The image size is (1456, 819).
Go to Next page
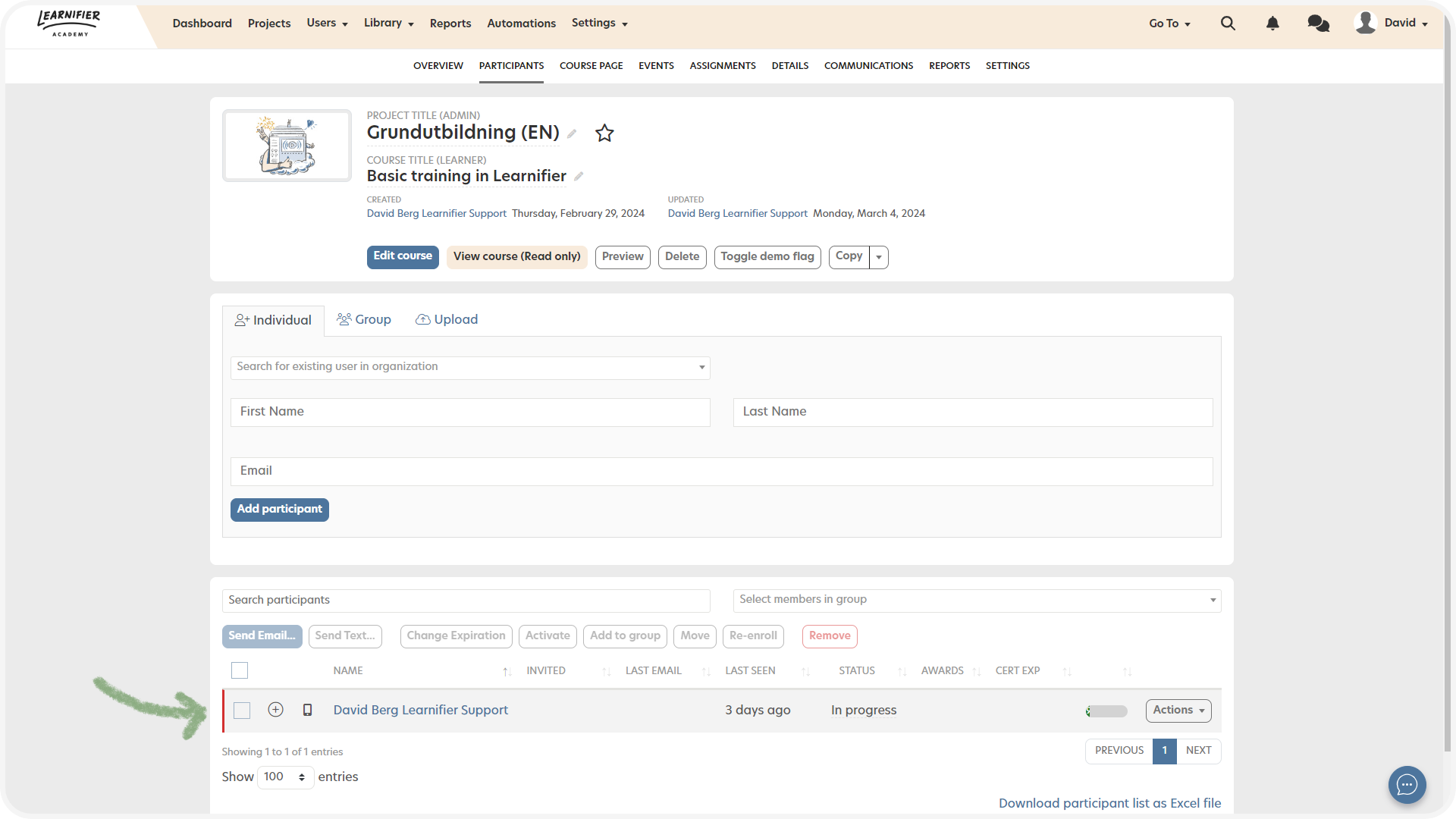click(1198, 751)
